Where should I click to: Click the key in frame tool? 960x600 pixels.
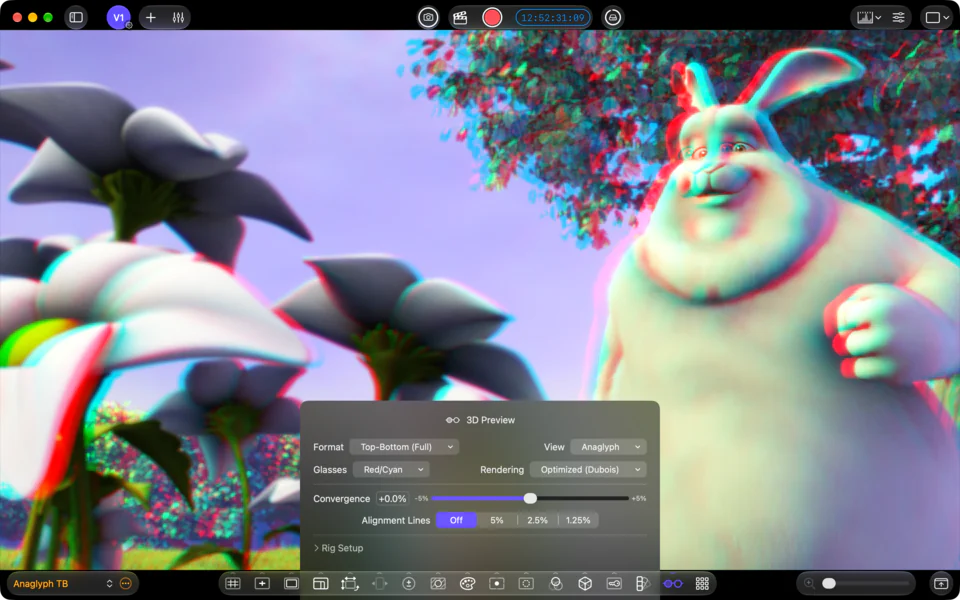tap(614, 583)
